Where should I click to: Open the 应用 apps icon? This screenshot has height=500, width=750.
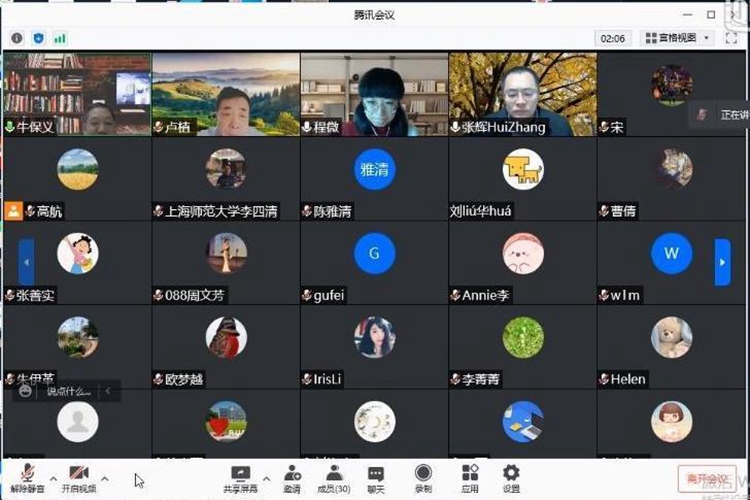pos(470,477)
